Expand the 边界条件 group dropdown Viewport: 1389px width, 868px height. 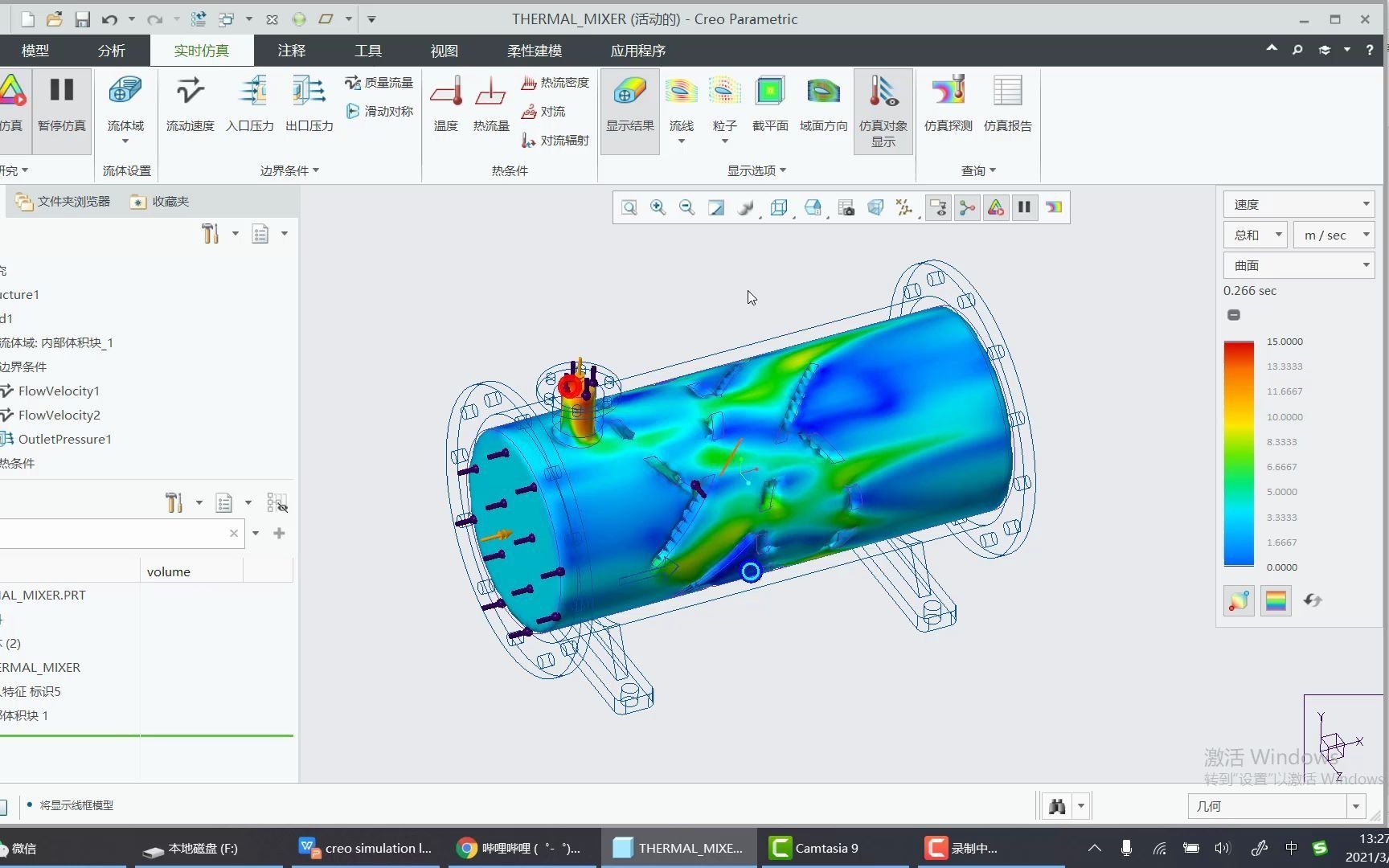point(289,170)
